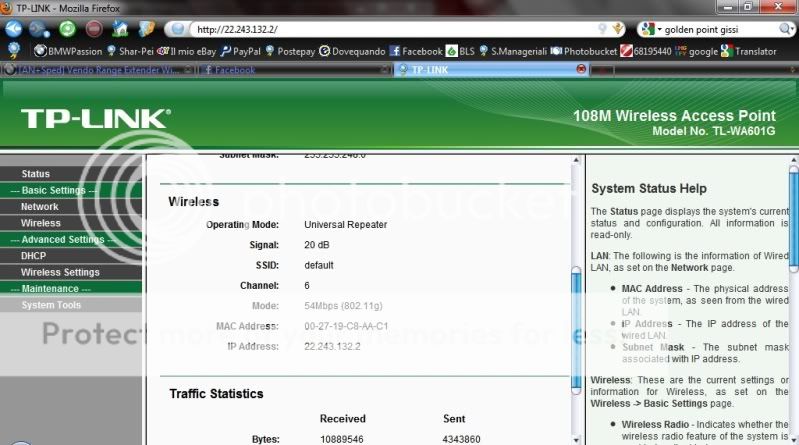Click the Google search engine icon
Image resolution: width=799 pixels, height=445 pixels.
point(648,30)
